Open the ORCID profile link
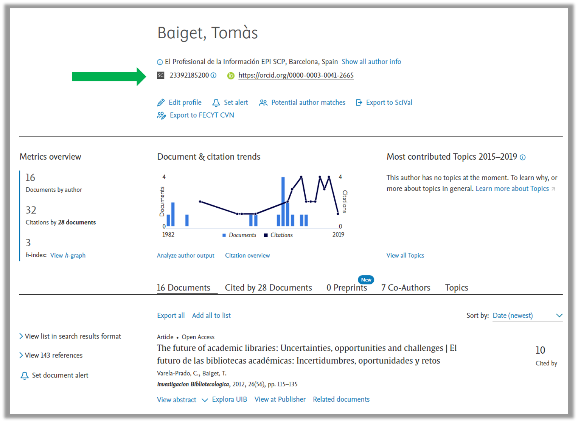578x422 pixels. [x=296, y=75]
